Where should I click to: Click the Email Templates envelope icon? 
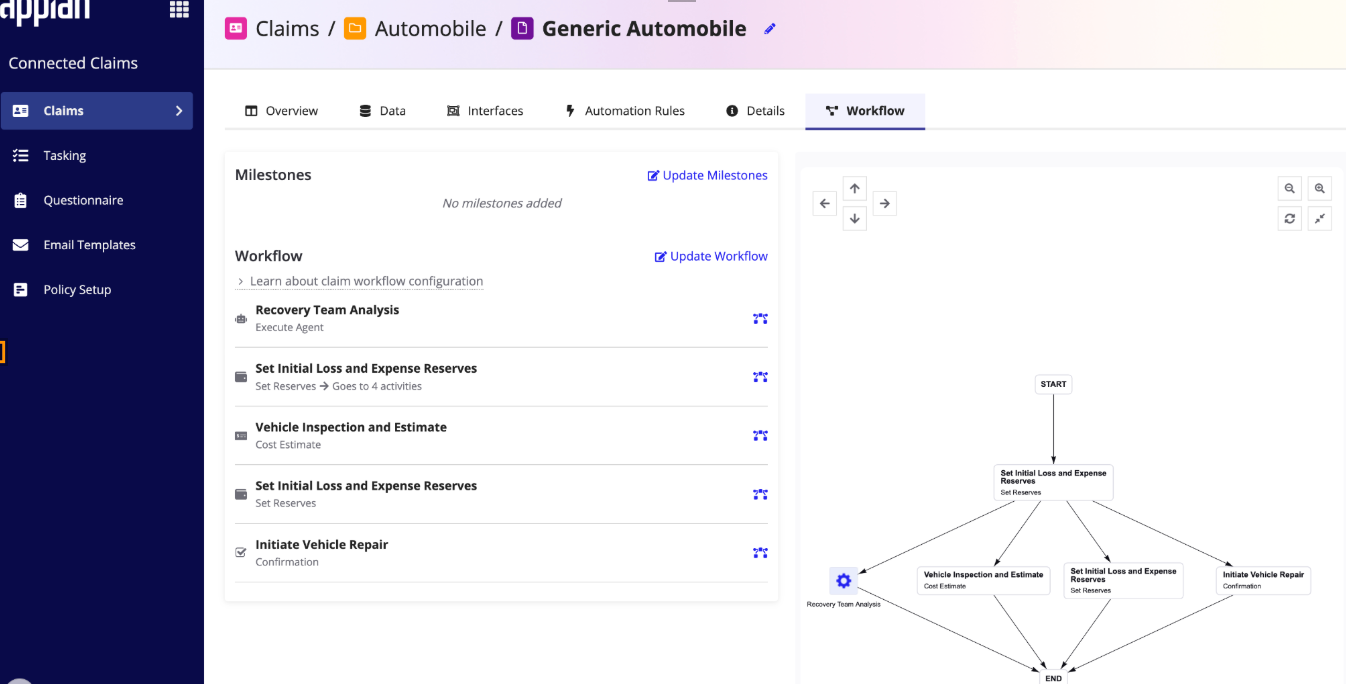(20, 245)
